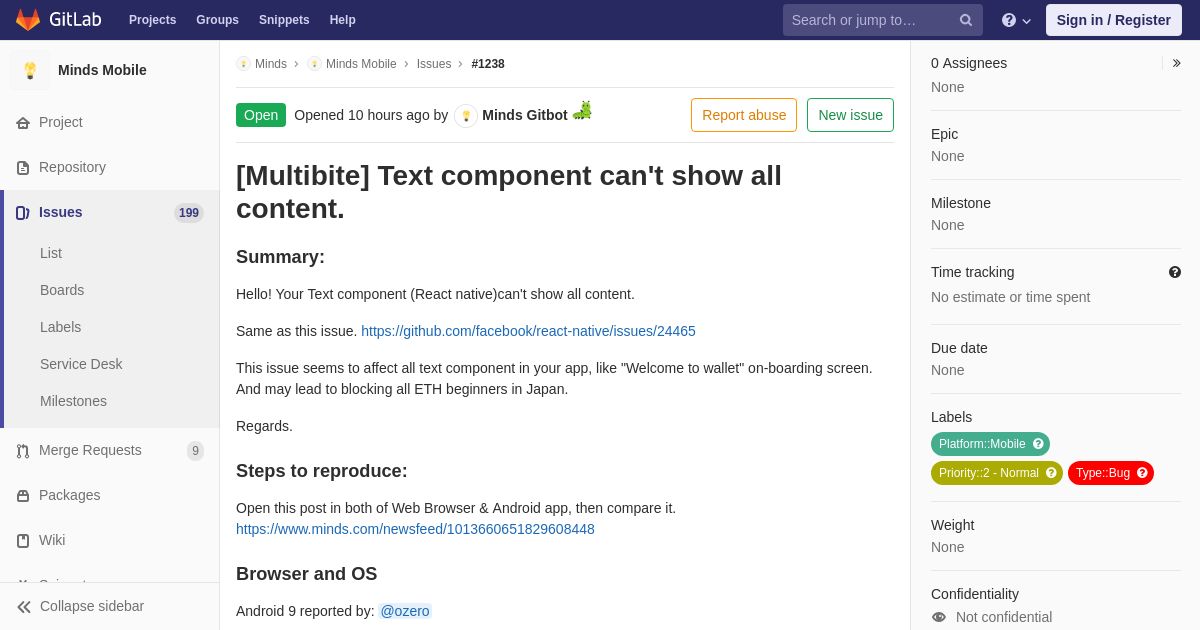Viewport: 1200px width, 630px height.
Task: Click the Platform::Mobile label help icon
Action: tap(1038, 444)
